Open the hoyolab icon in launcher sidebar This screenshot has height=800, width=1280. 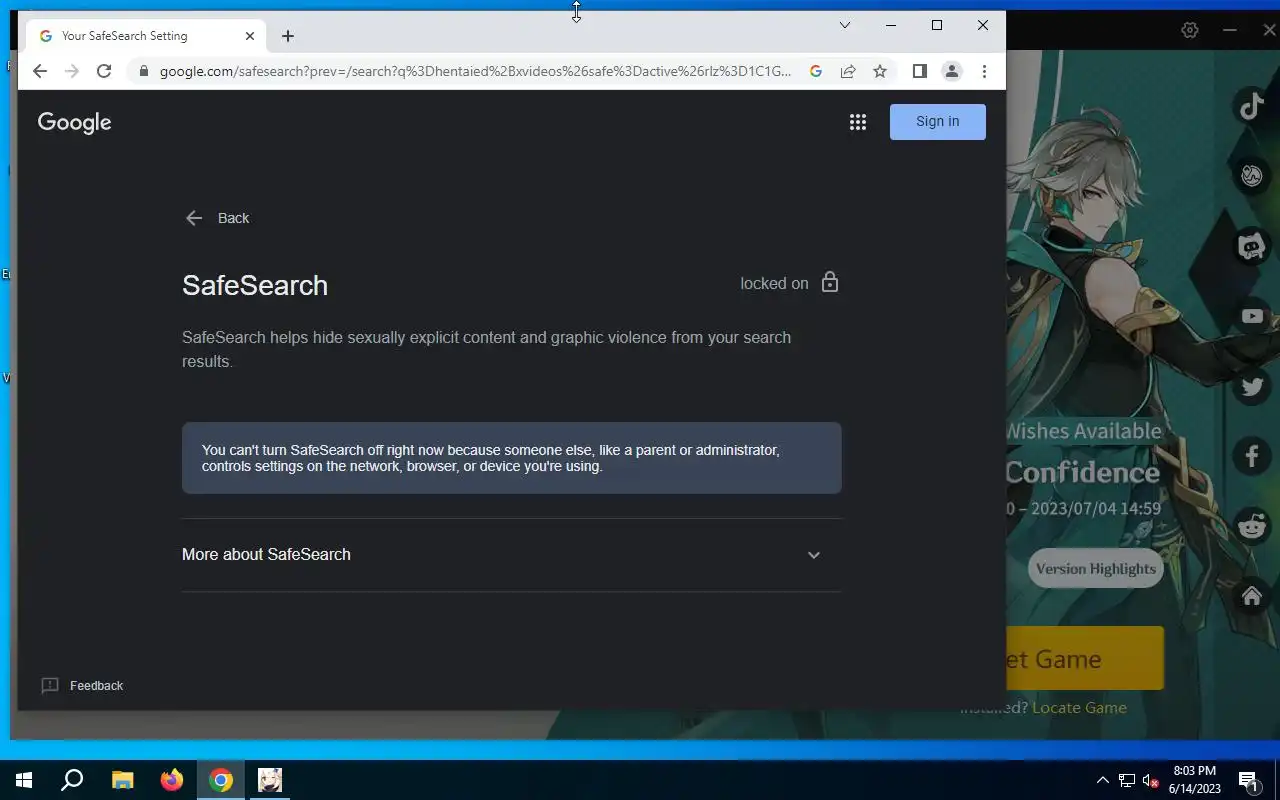[1252, 176]
